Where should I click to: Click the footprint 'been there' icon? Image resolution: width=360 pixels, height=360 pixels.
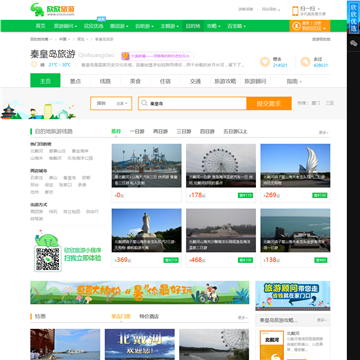click(x=305, y=62)
